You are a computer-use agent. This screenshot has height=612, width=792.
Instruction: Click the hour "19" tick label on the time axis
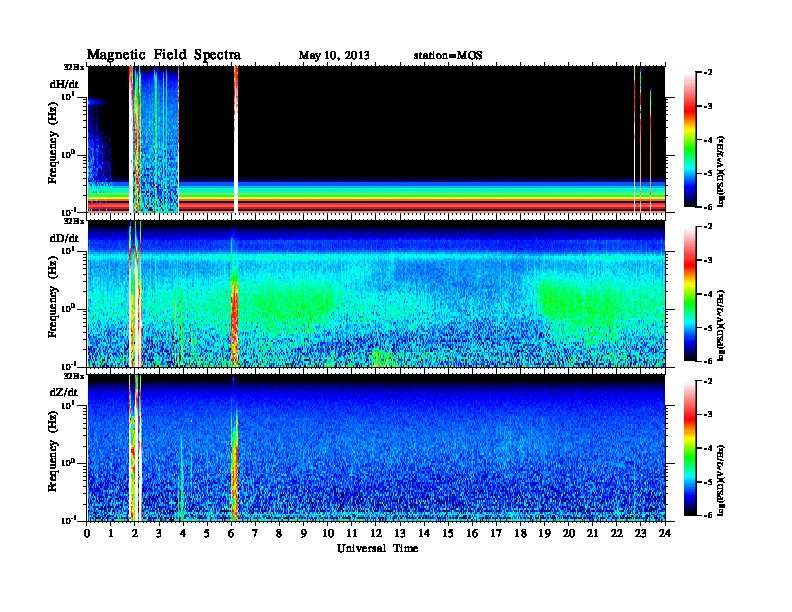click(x=544, y=533)
